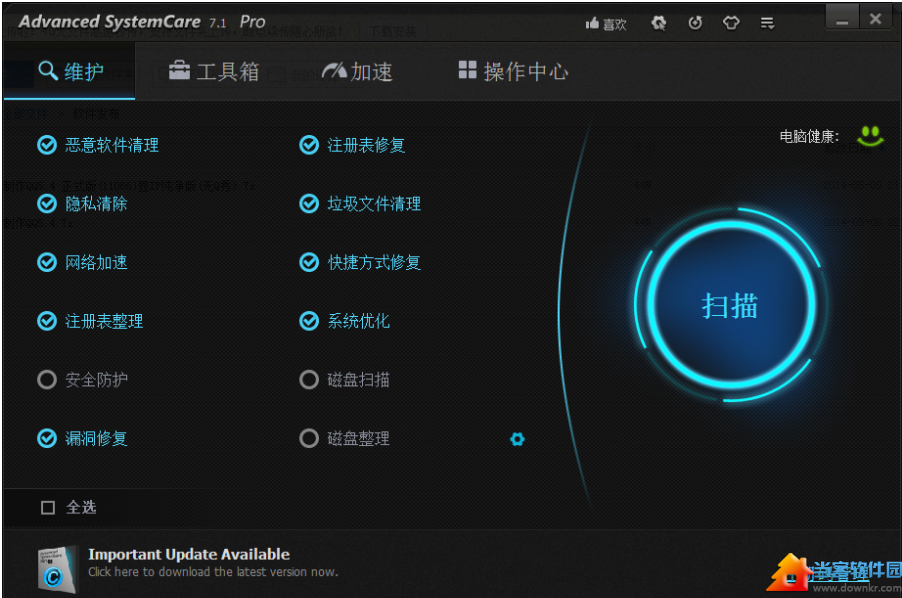Open the skin (shirt) icon
The width and height of the screenshot is (902, 598).
pyautogui.click(x=731, y=23)
